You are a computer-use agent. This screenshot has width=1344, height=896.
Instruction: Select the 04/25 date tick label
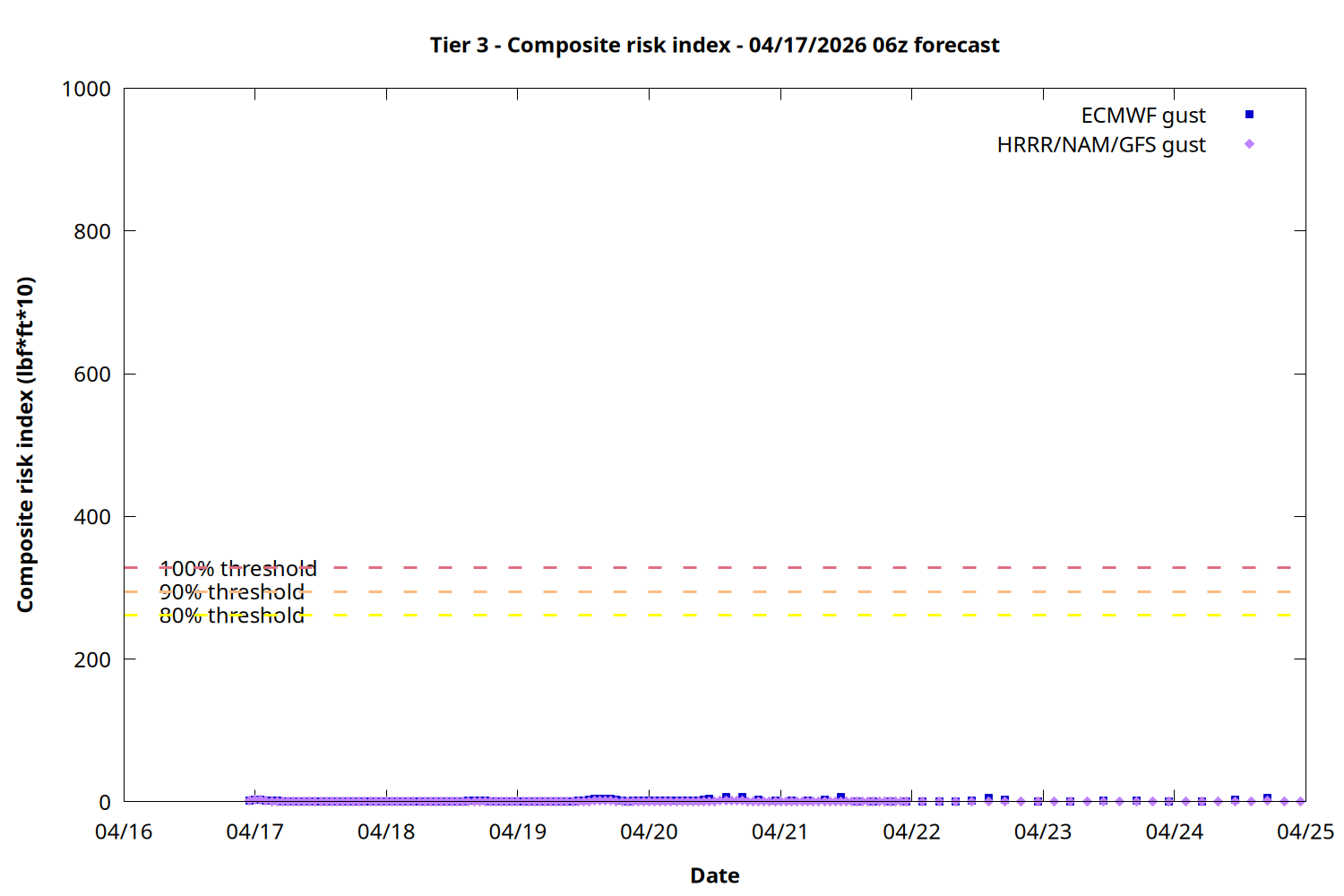click(x=1305, y=831)
